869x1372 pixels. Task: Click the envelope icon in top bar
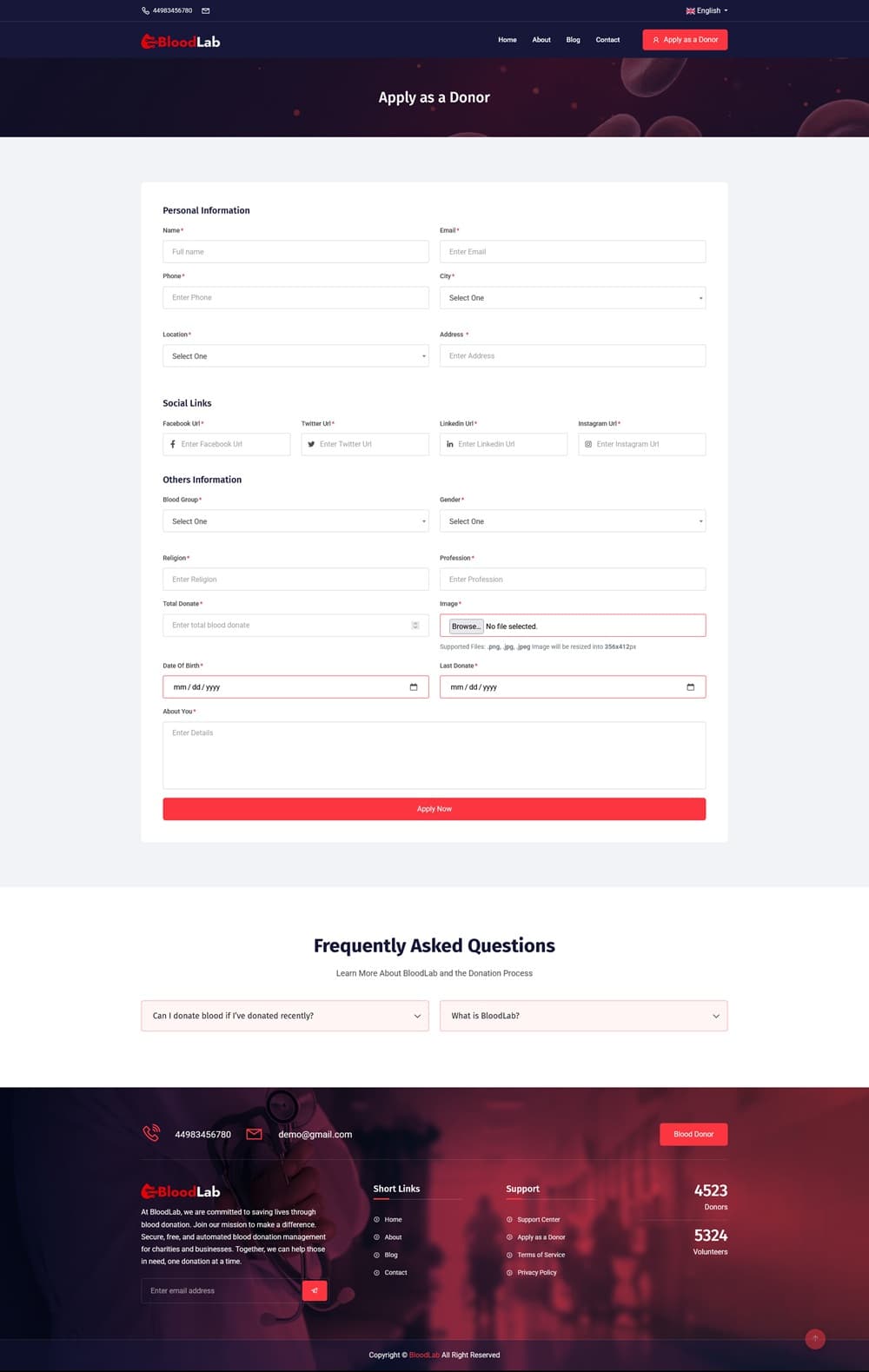(206, 10)
